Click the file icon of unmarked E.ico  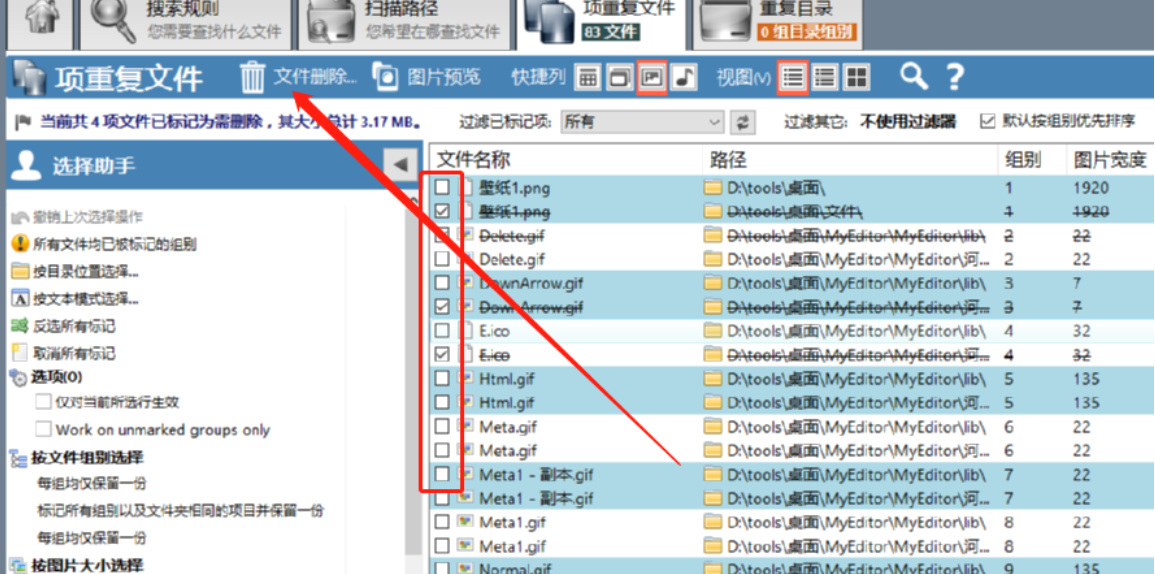(x=466, y=331)
